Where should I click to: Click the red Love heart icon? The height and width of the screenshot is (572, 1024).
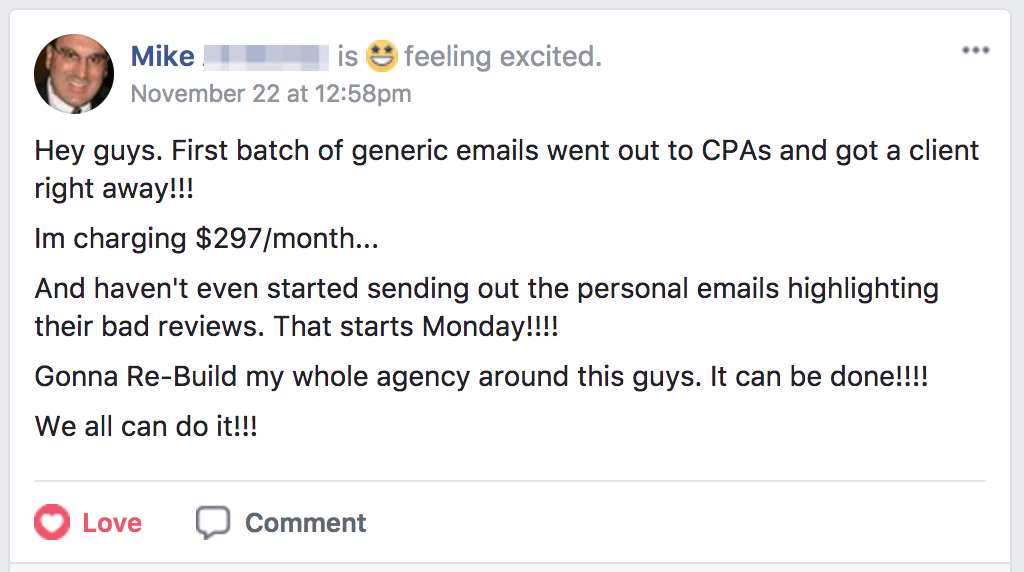pos(52,522)
